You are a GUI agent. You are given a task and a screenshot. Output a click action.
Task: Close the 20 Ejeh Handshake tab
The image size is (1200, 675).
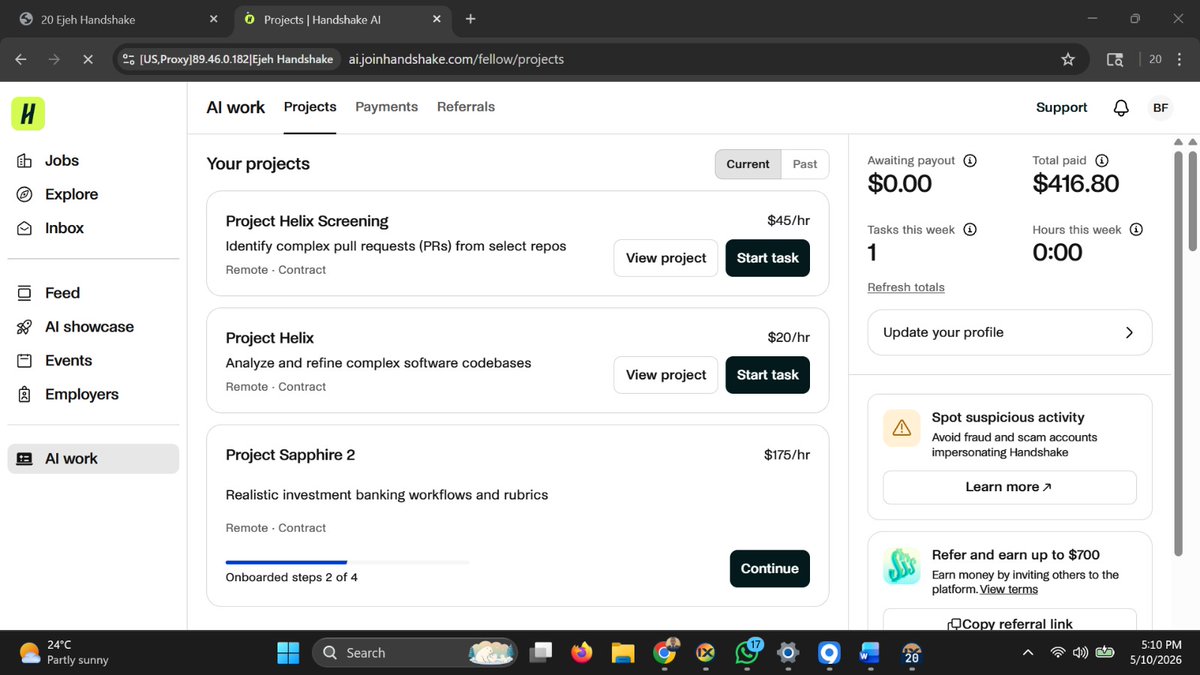click(213, 19)
